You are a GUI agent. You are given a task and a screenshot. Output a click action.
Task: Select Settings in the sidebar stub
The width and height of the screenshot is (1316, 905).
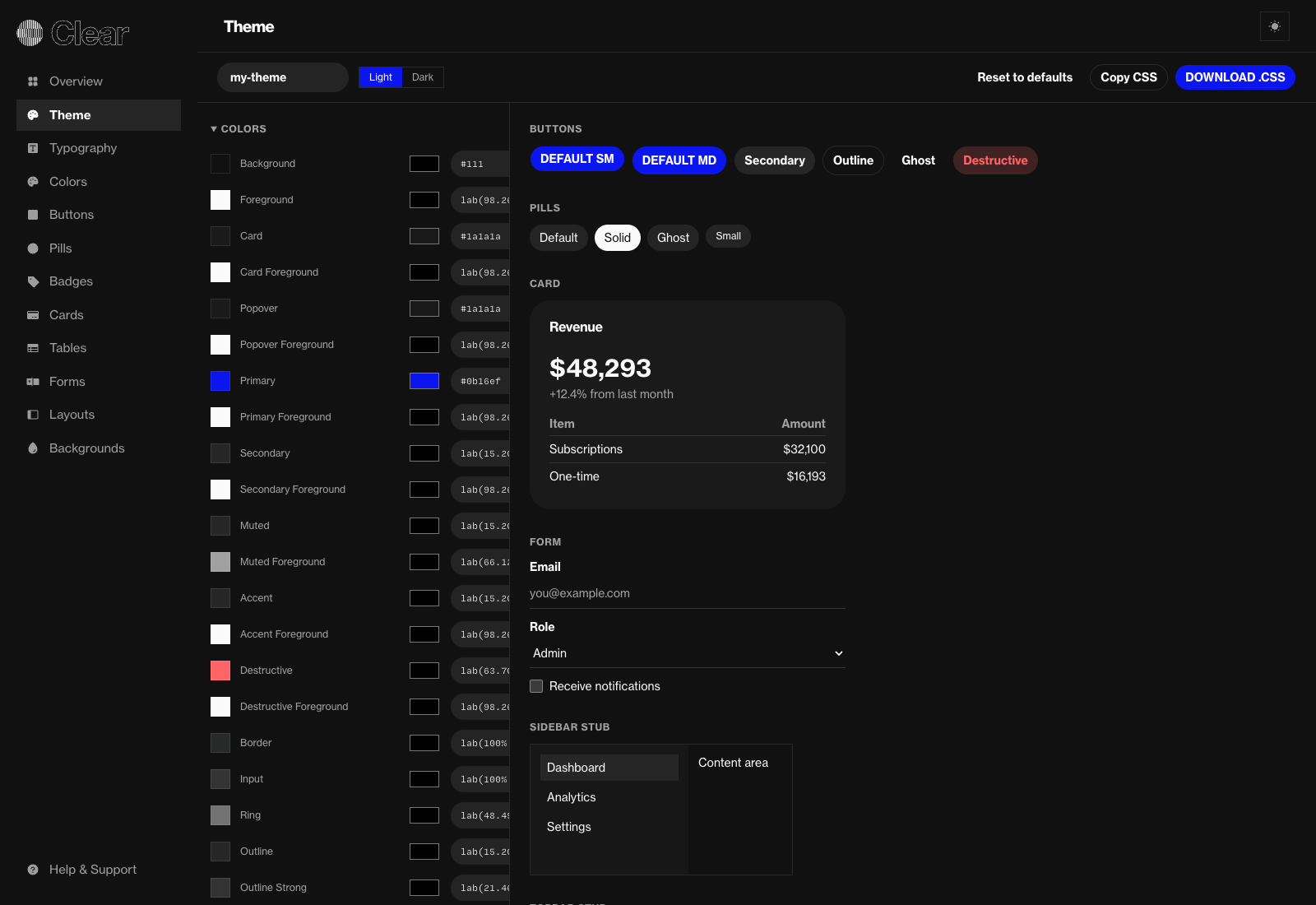coord(609,827)
